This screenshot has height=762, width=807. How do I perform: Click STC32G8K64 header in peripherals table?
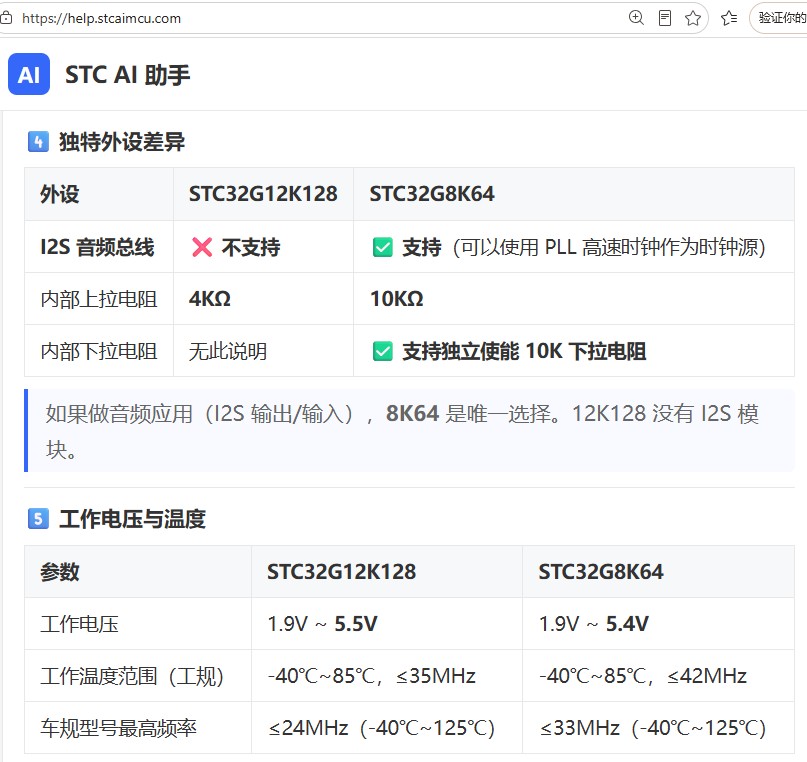coord(432,194)
